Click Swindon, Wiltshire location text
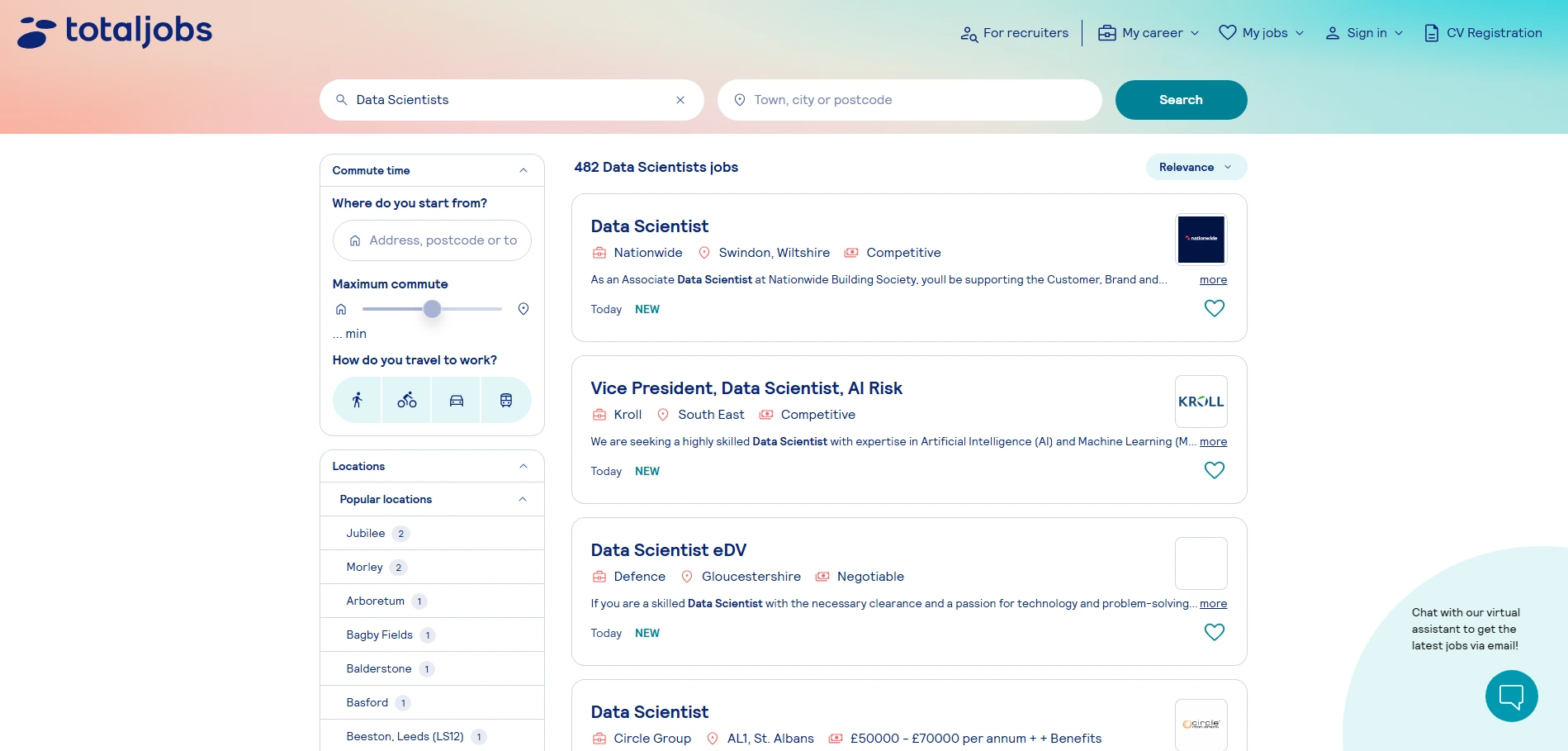The image size is (1568, 751). 774,253
